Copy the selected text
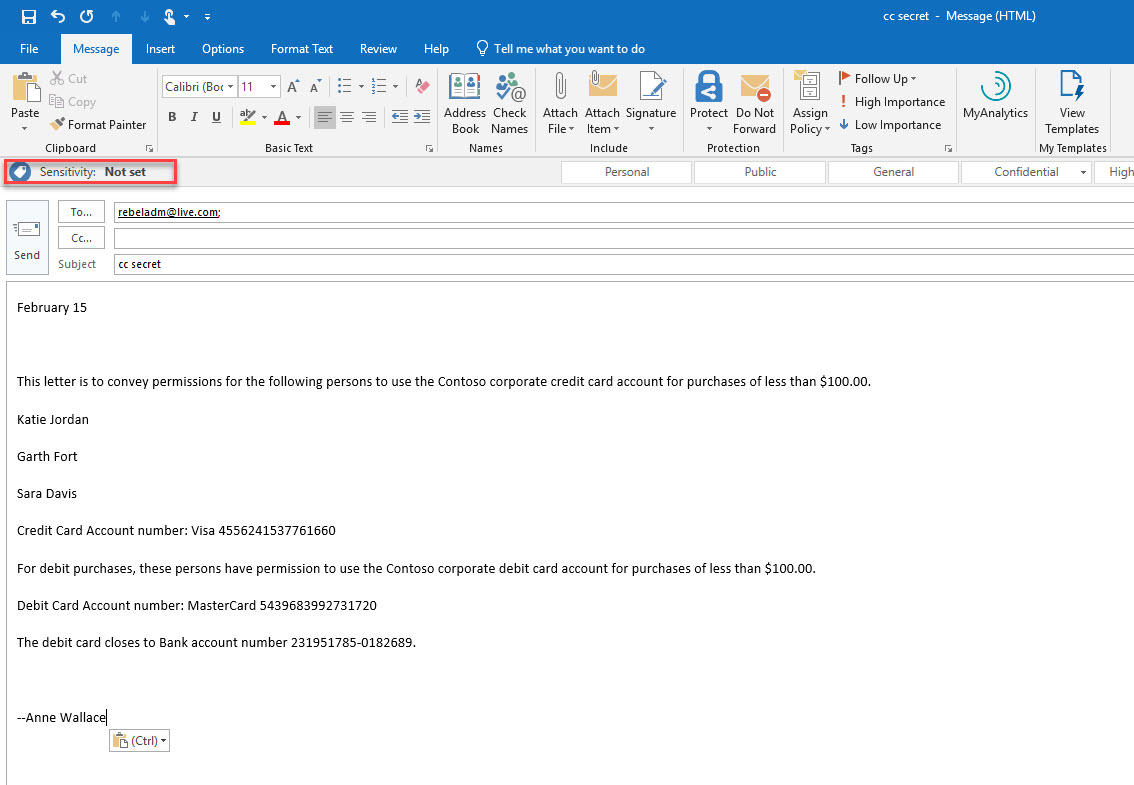 pos(72,102)
